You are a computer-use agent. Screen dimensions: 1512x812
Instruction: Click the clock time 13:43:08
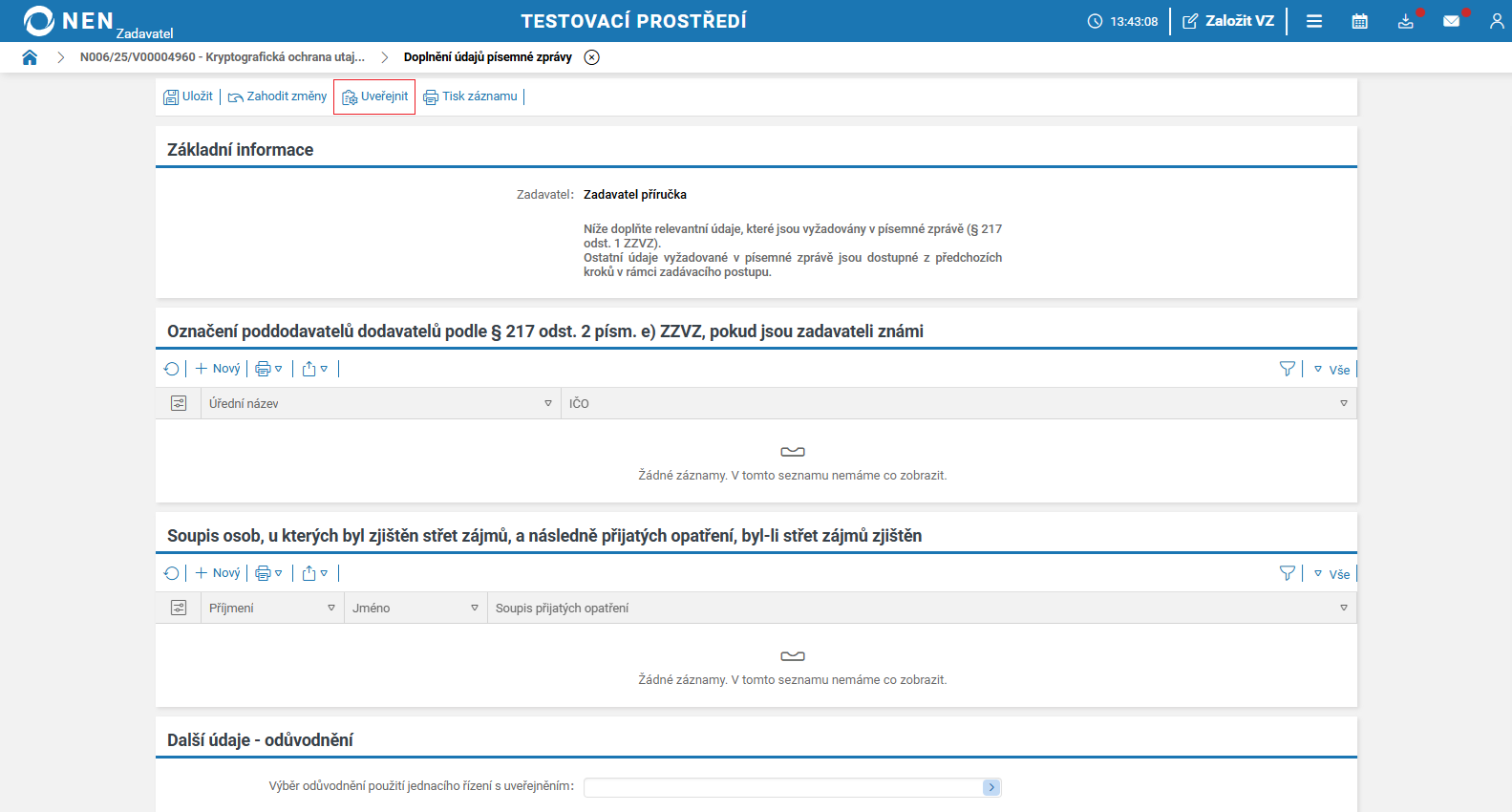tap(1134, 21)
